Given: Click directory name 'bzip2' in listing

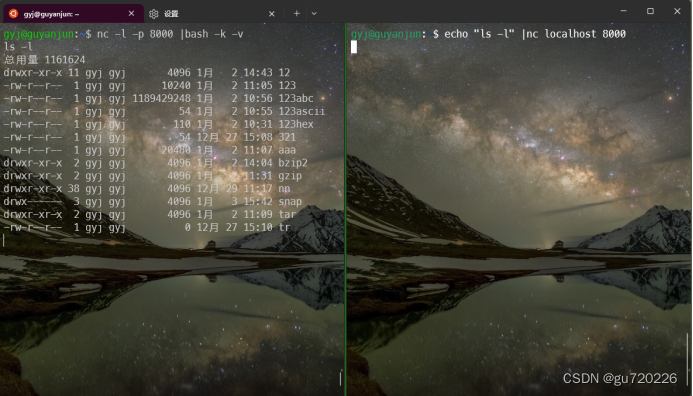Looking at the screenshot, I should [293, 163].
